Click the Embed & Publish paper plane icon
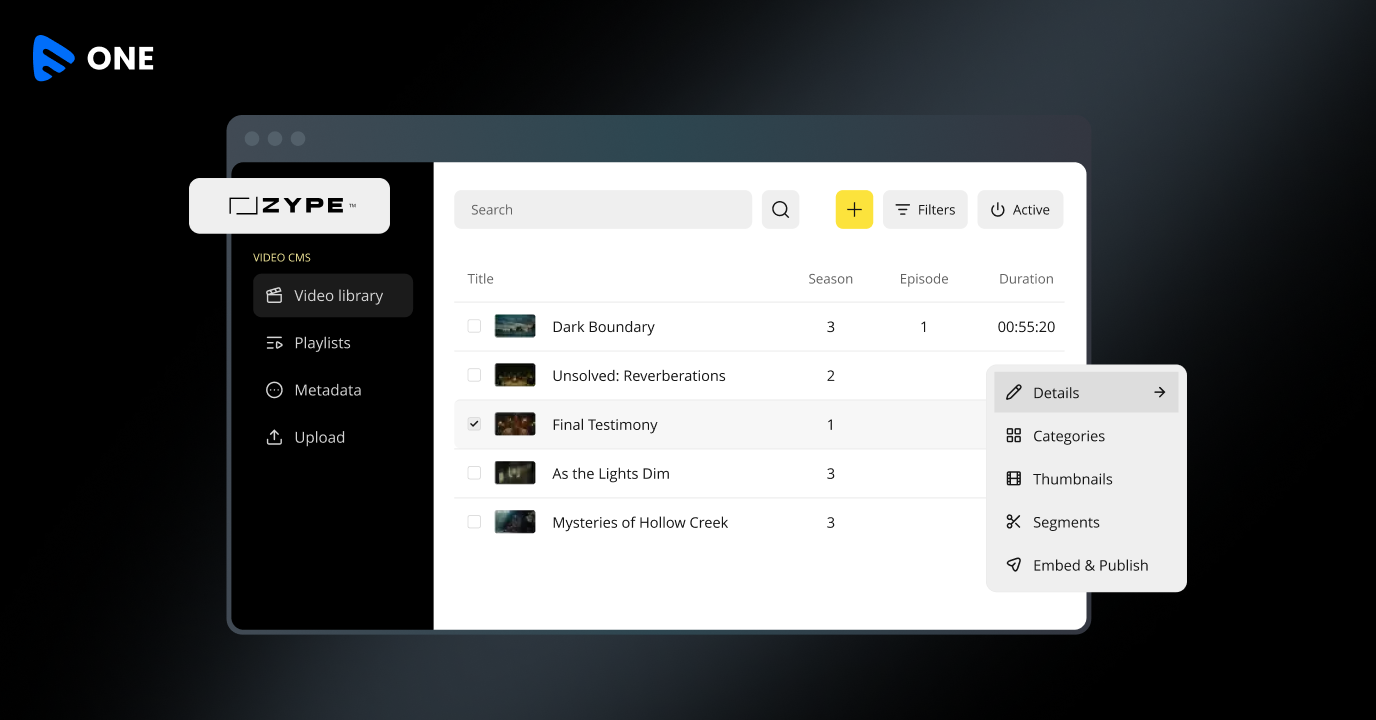Image resolution: width=1376 pixels, height=720 pixels. pyautogui.click(x=1014, y=565)
